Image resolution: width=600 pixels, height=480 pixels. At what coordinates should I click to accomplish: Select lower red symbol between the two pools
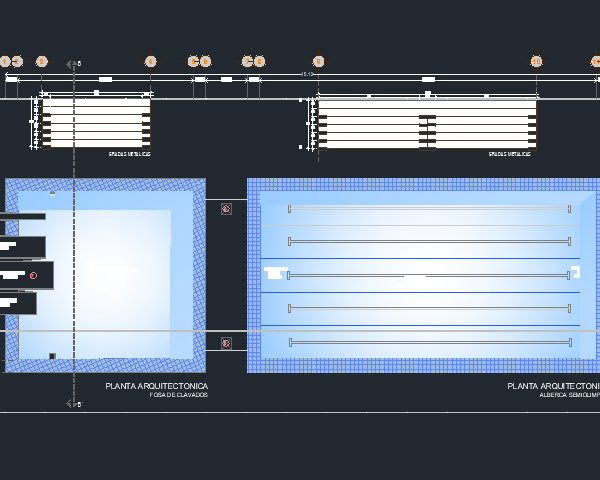tap(226, 343)
